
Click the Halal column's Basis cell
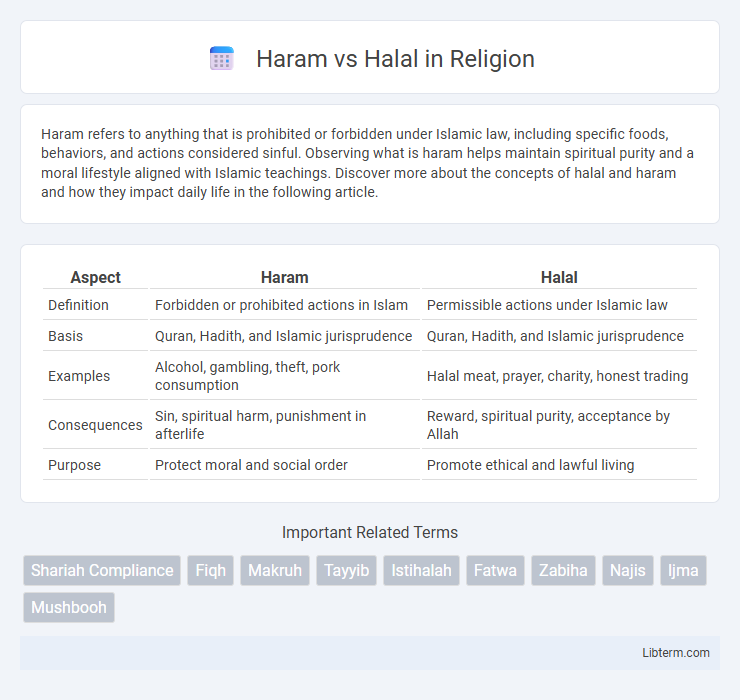pyautogui.click(x=559, y=336)
